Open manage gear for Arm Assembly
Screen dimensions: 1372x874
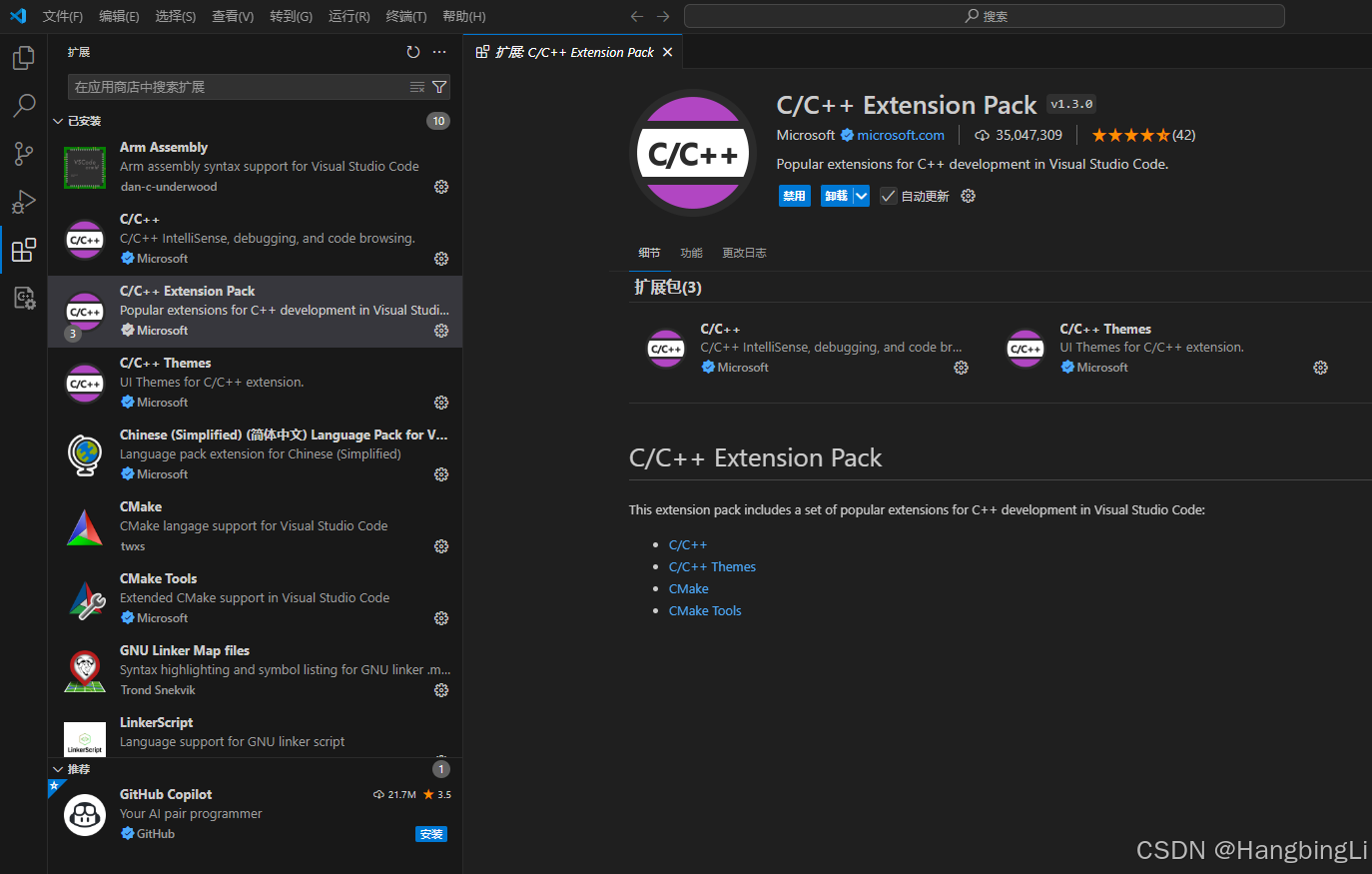[441, 187]
